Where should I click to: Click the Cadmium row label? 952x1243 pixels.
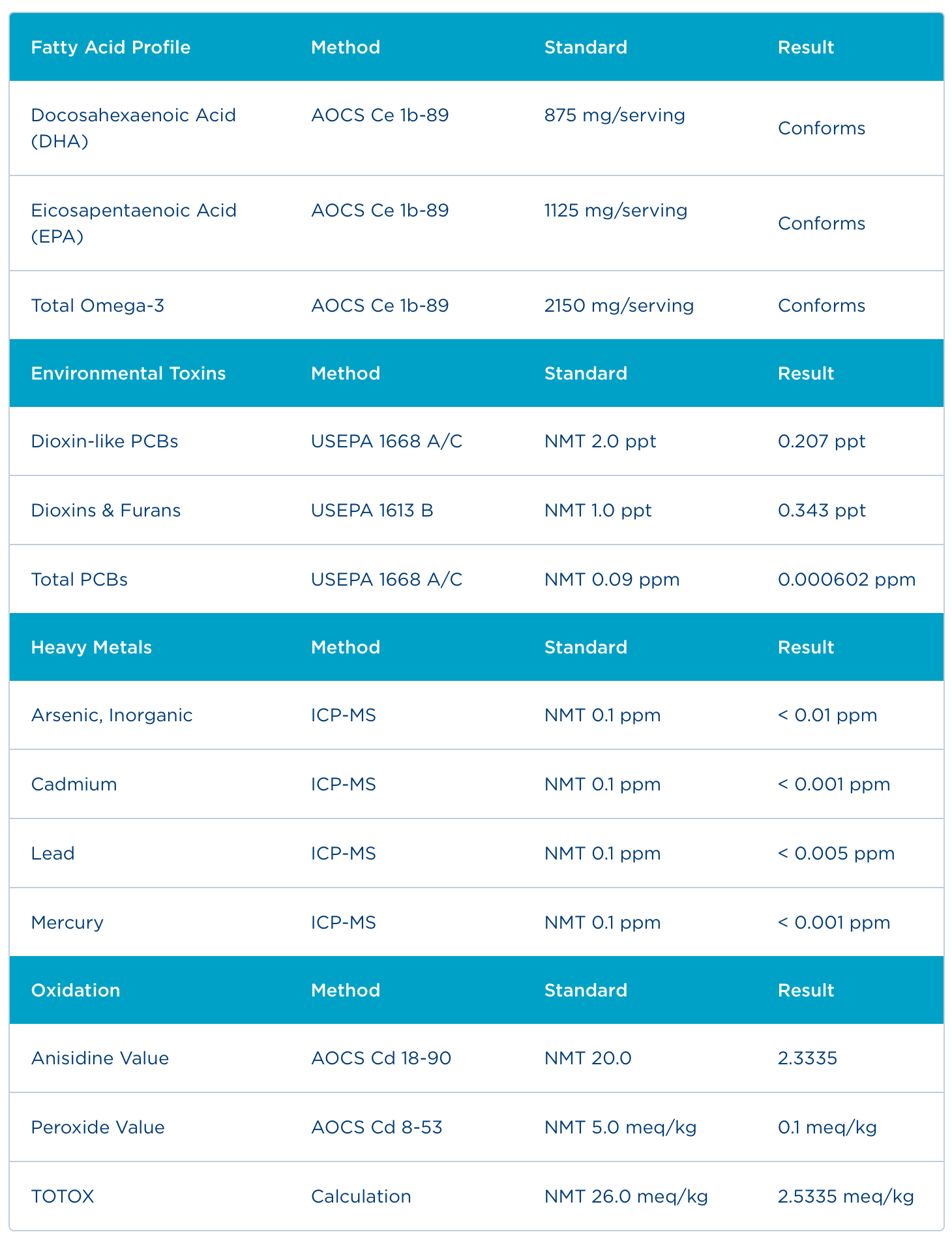tap(74, 785)
